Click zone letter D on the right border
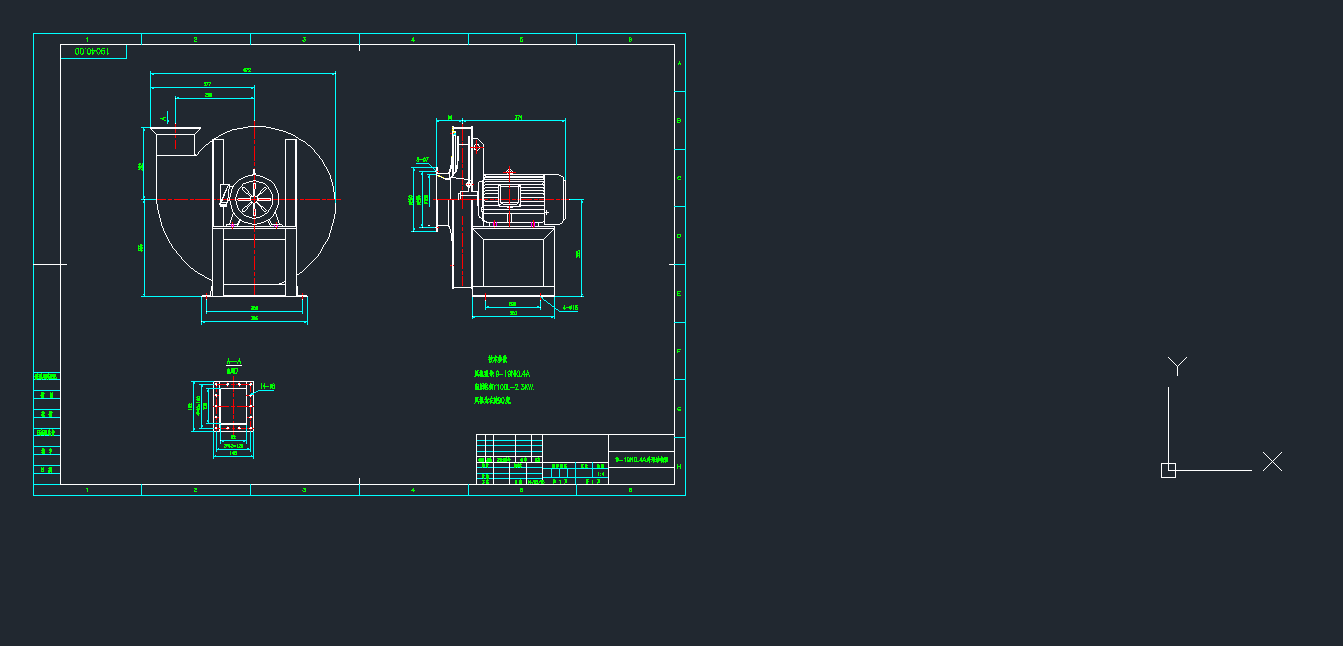The width and height of the screenshot is (1343, 646). [680, 236]
